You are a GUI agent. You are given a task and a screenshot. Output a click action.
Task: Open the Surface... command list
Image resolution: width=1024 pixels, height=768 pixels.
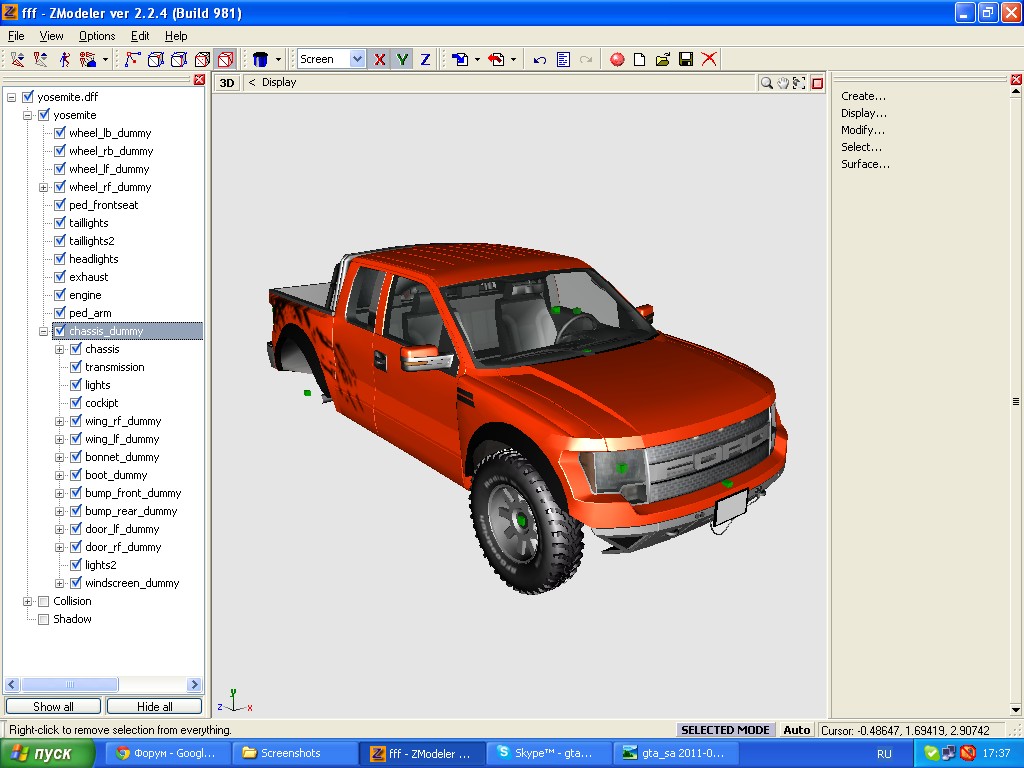(x=865, y=164)
